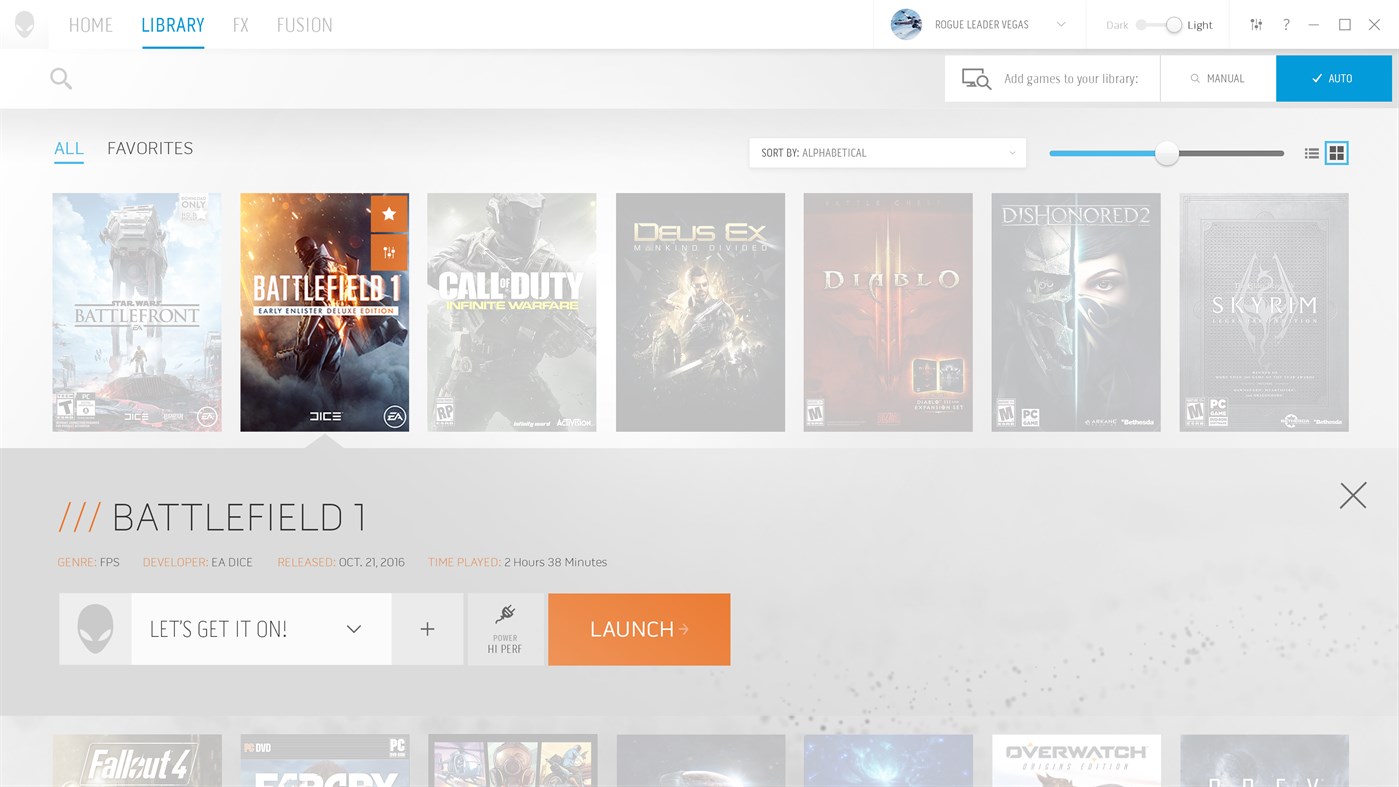
Task: Click the BATTLEFIELD 1 panel title
Action: (239, 517)
